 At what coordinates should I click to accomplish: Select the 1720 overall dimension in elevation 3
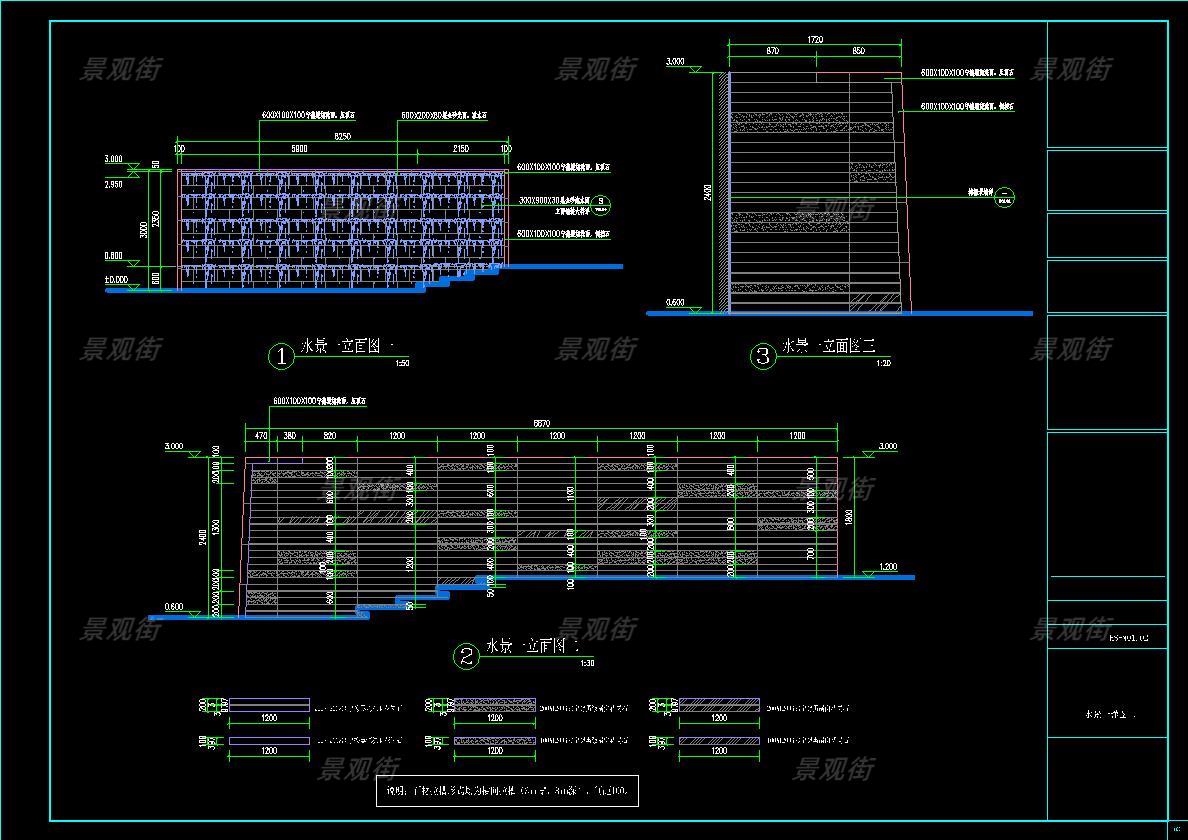coord(814,39)
